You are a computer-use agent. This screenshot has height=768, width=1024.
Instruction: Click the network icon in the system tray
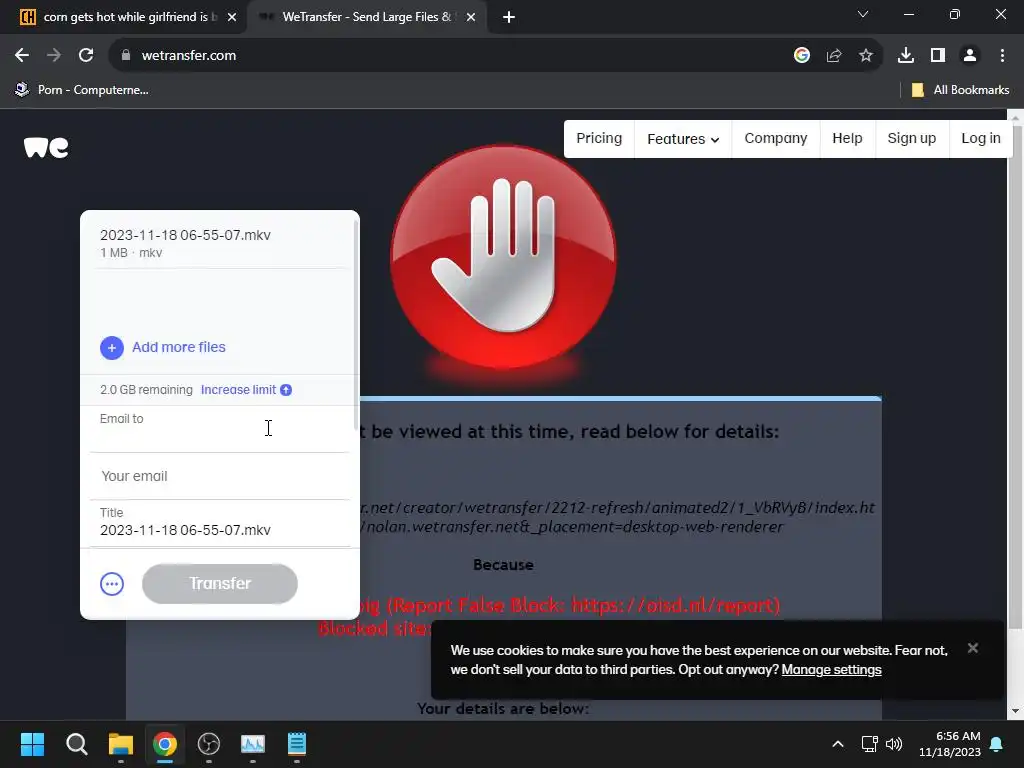tap(869, 744)
